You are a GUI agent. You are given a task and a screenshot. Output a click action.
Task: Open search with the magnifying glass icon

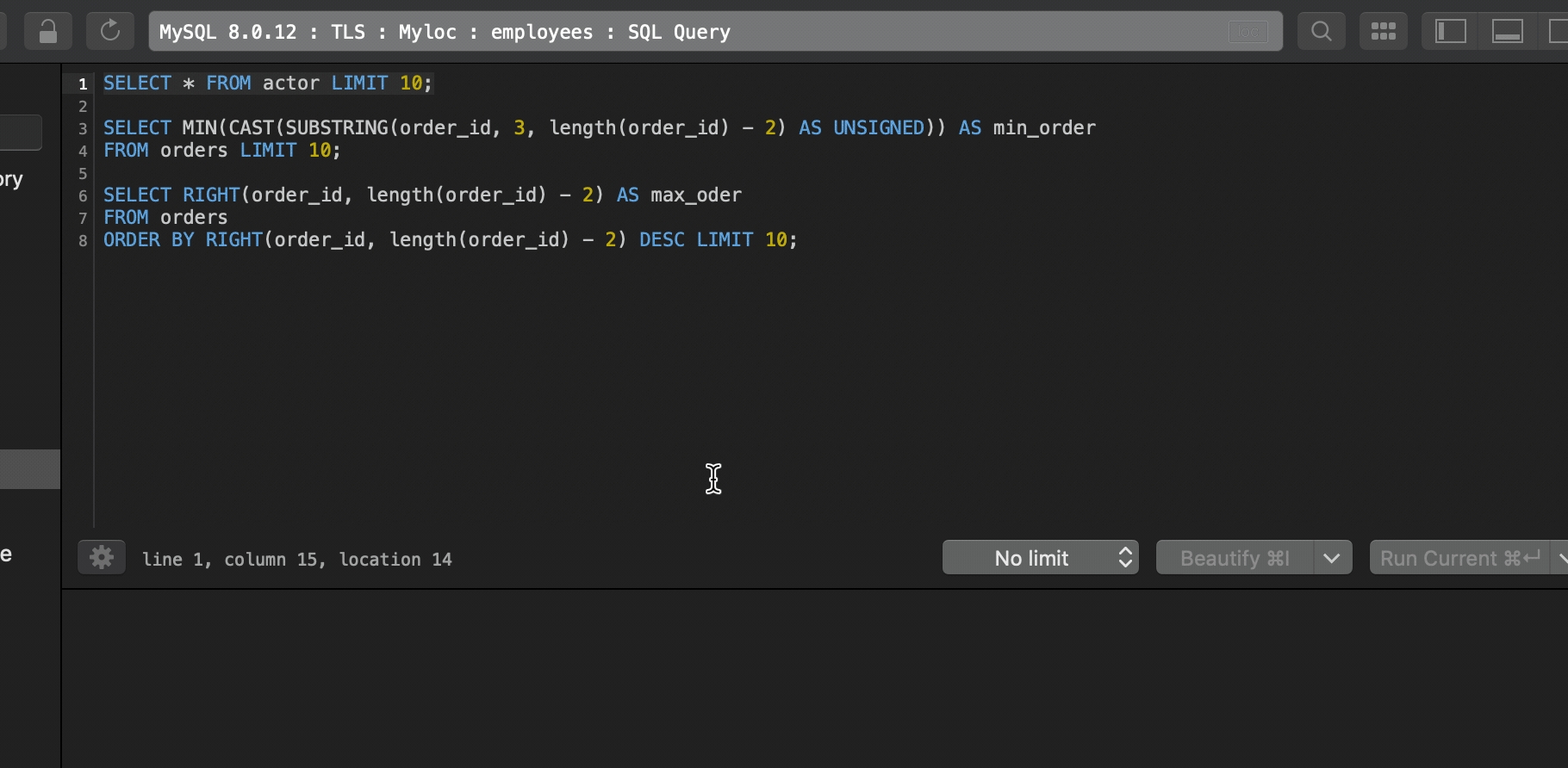(1321, 32)
